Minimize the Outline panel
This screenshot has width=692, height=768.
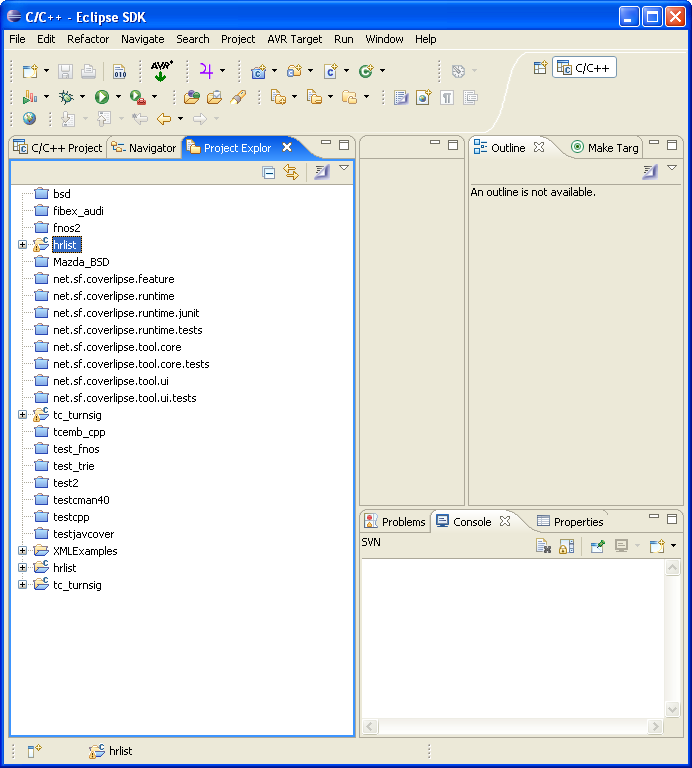click(x=654, y=143)
